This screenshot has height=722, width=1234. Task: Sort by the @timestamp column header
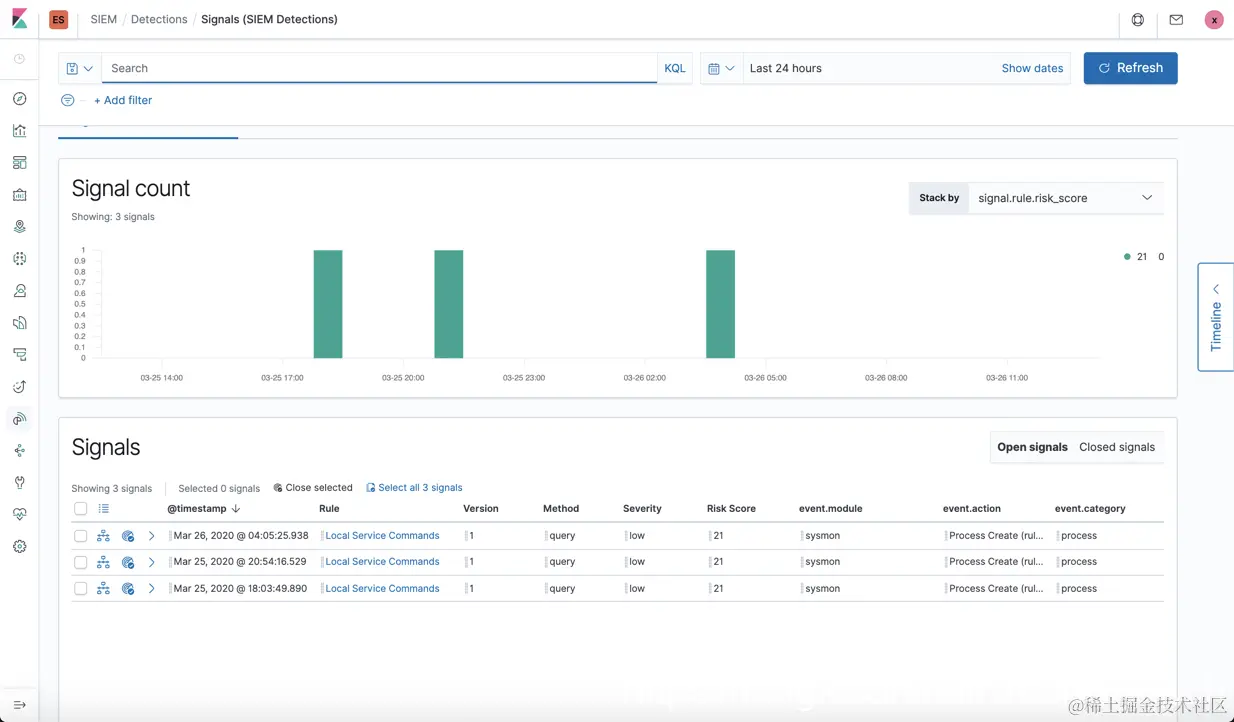(203, 509)
